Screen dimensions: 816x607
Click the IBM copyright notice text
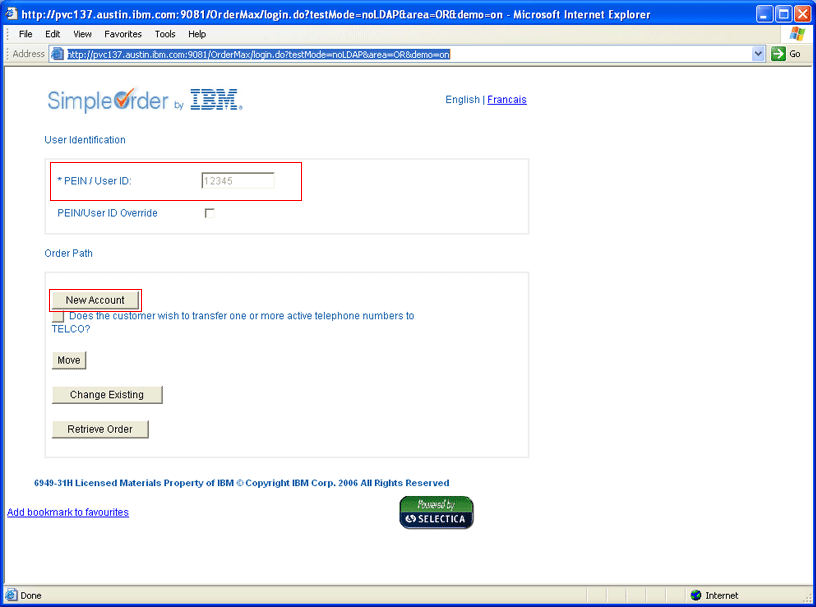241,483
